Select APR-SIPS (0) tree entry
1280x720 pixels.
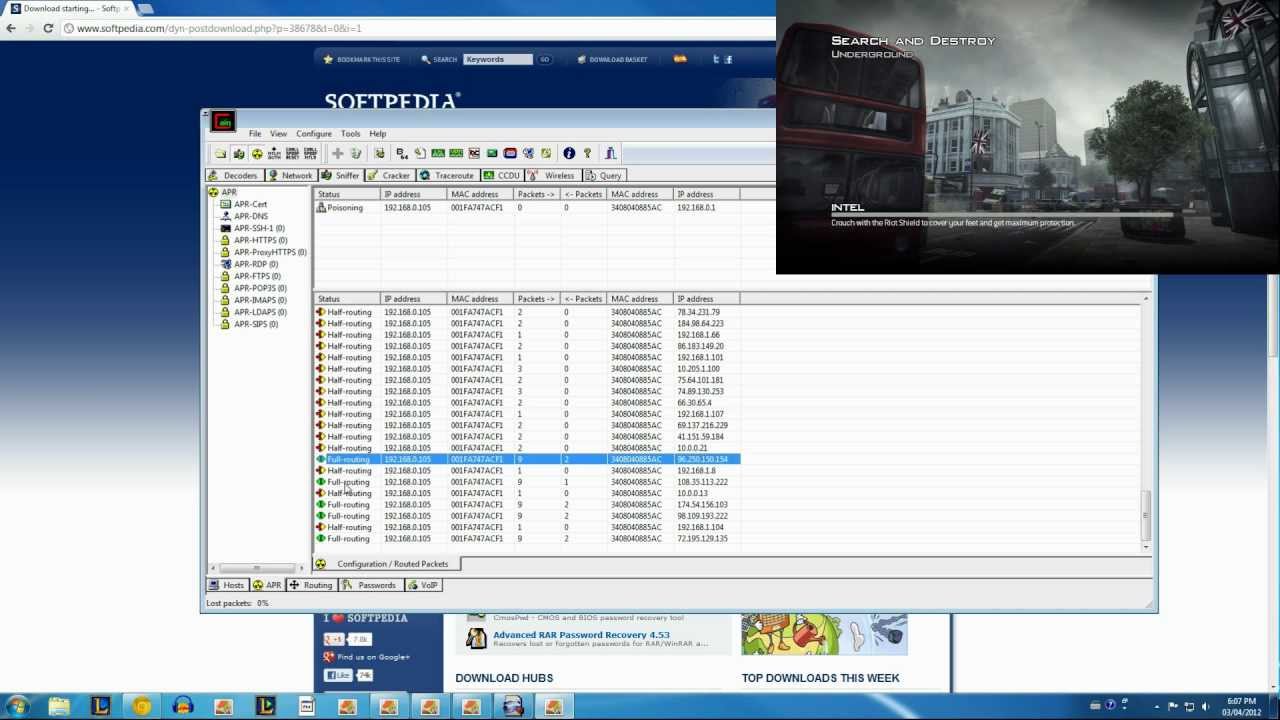(x=256, y=324)
